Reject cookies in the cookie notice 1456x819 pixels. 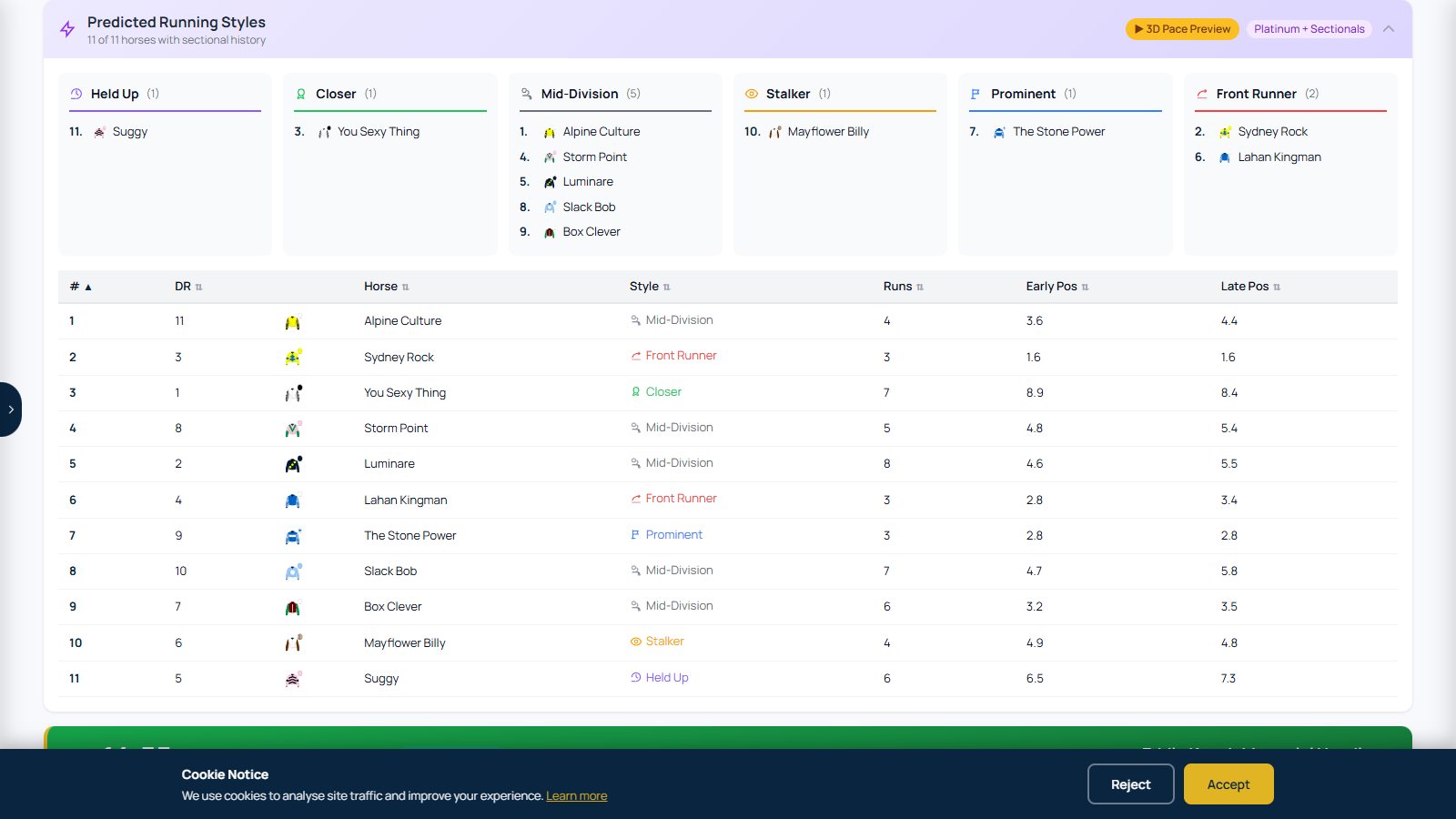[1130, 784]
